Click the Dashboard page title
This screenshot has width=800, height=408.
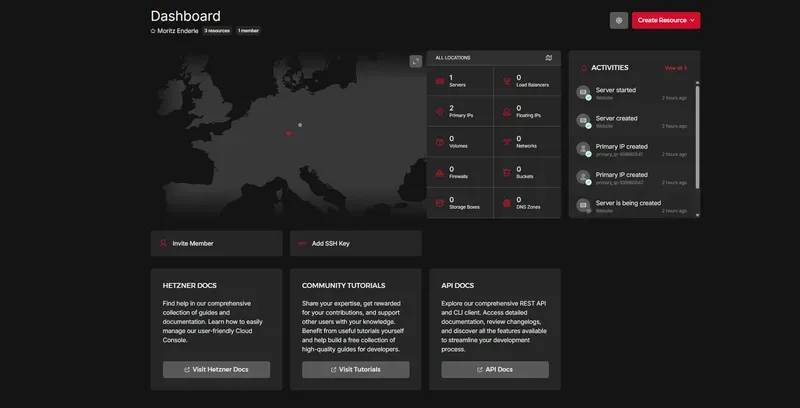(x=186, y=16)
